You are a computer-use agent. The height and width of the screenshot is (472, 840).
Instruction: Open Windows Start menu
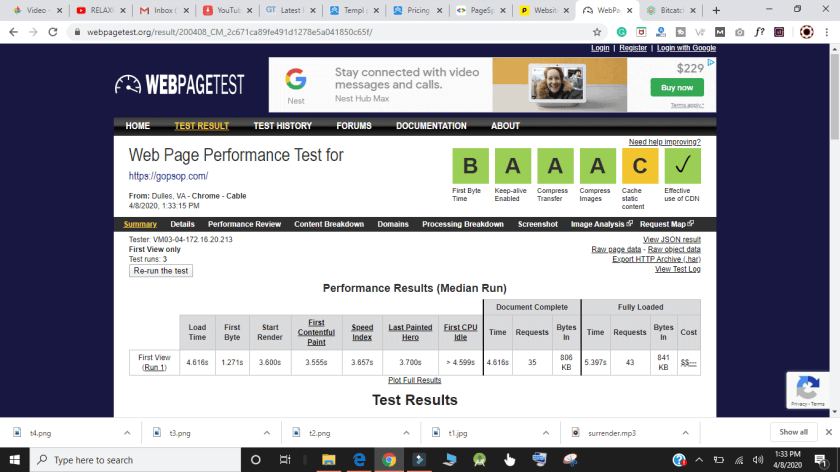click(14, 460)
